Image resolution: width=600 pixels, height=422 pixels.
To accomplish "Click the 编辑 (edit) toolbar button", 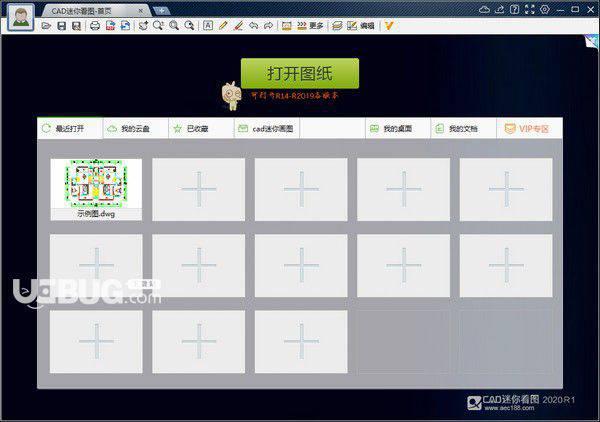I will (361, 26).
